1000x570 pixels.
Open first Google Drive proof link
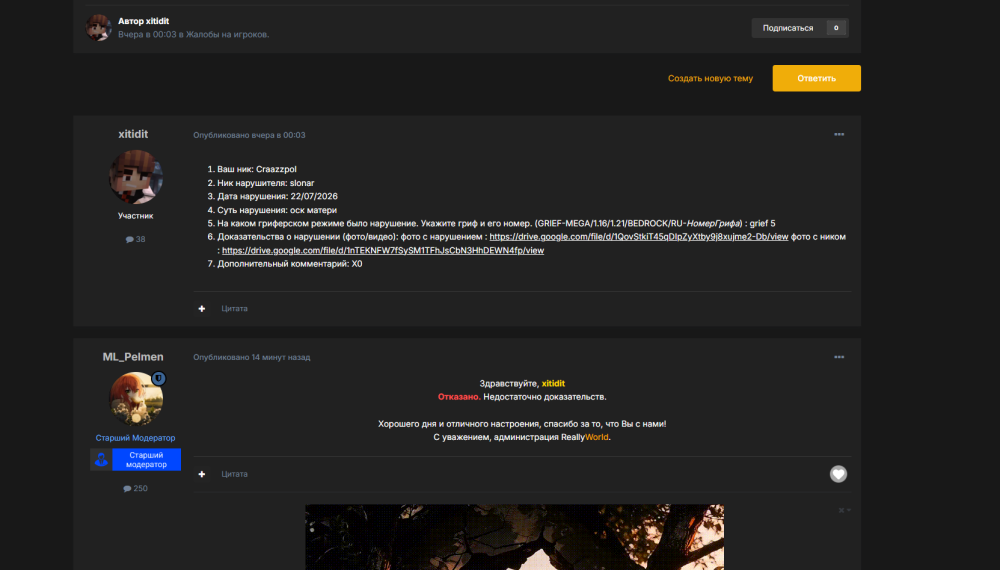point(638,237)
